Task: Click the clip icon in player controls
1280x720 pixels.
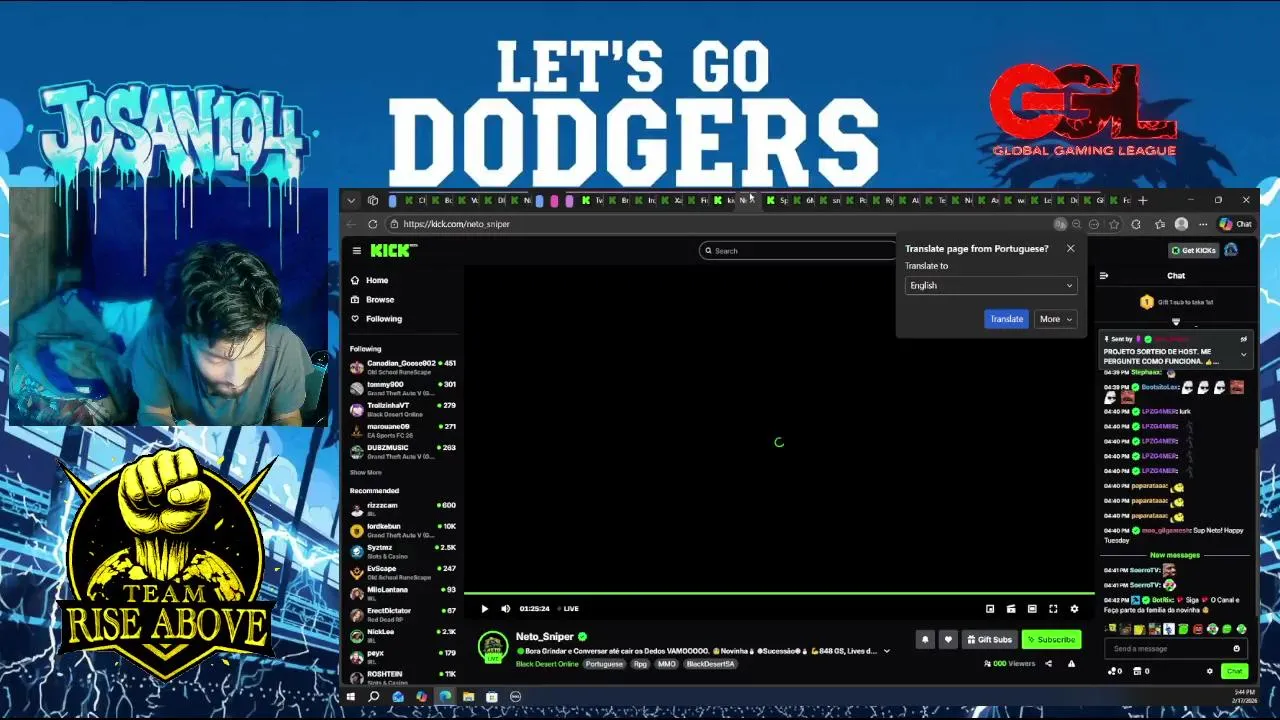Action: (1011, 608)
